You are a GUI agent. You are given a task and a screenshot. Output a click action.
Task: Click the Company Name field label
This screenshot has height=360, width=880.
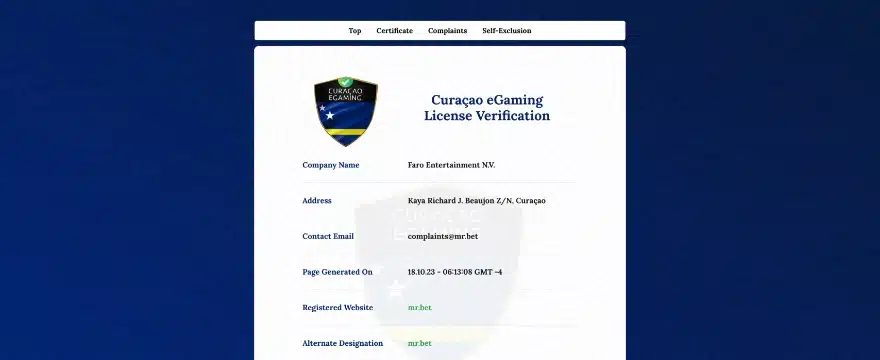point(331,165)
